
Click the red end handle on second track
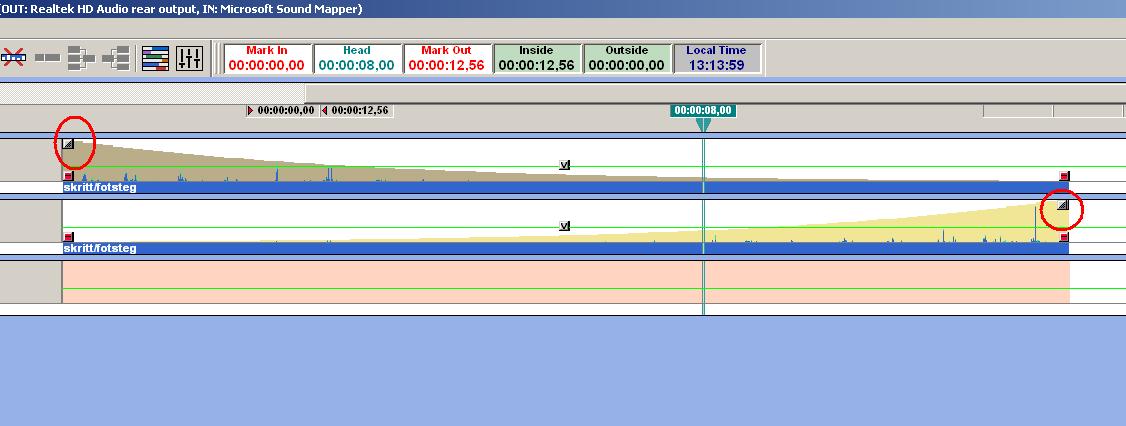click(x=1064, y=237)
